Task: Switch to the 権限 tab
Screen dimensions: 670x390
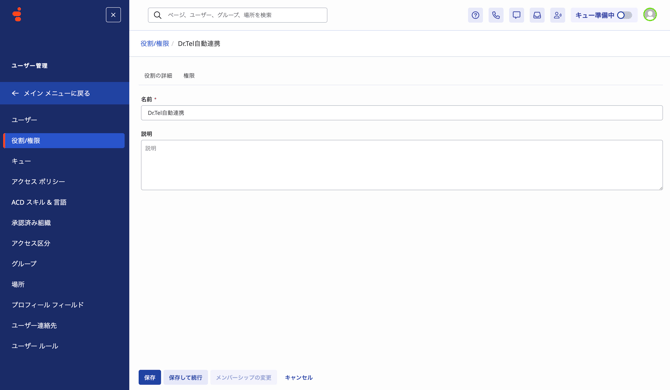Action: tap(189, 76)
